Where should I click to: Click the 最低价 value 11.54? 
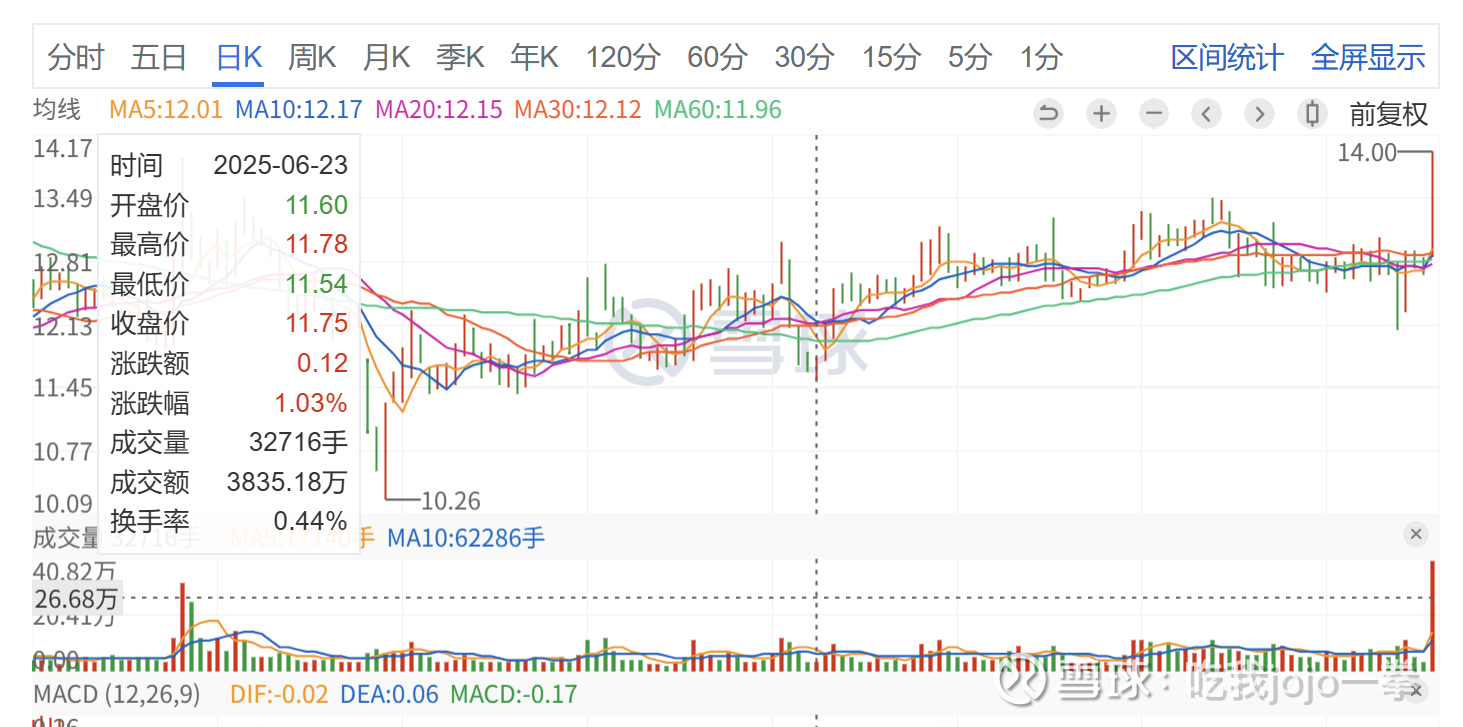(x=317, y=284)
